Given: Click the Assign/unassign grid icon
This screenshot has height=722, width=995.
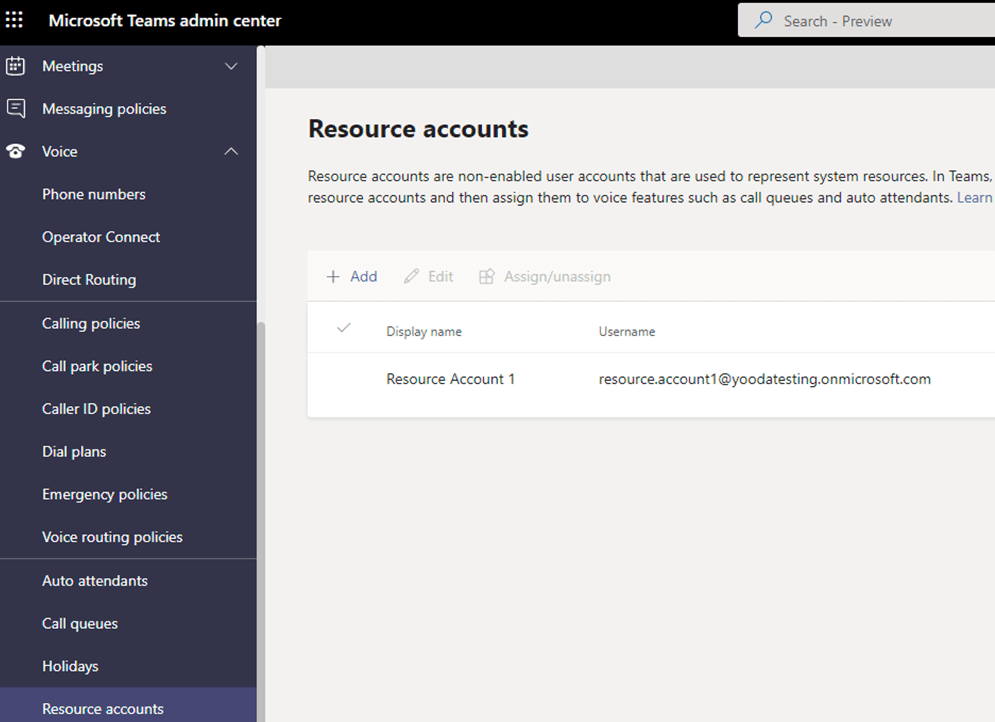Looking at the screenshot, I should pyautogui.click(x=486, y=277).
